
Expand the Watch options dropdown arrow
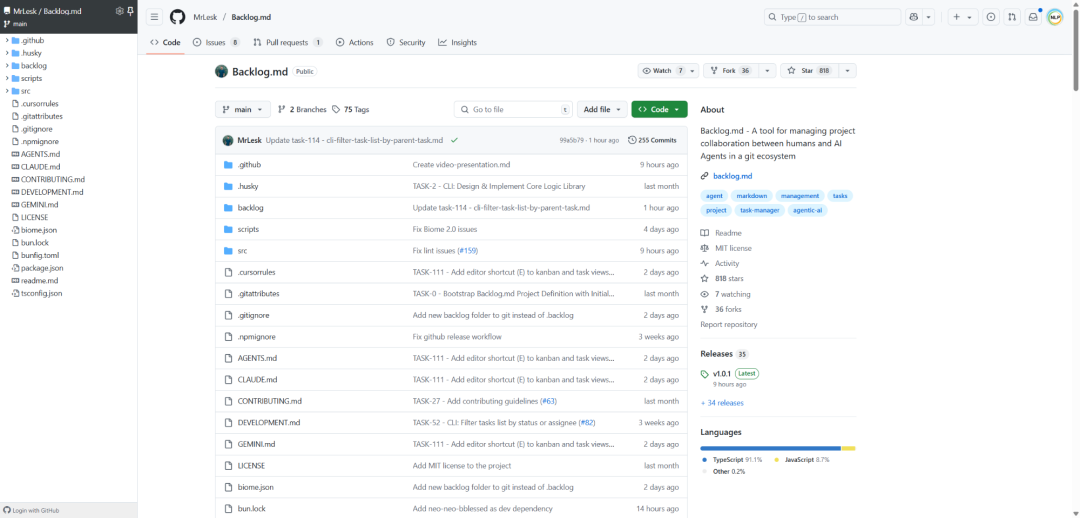point(692,70)
